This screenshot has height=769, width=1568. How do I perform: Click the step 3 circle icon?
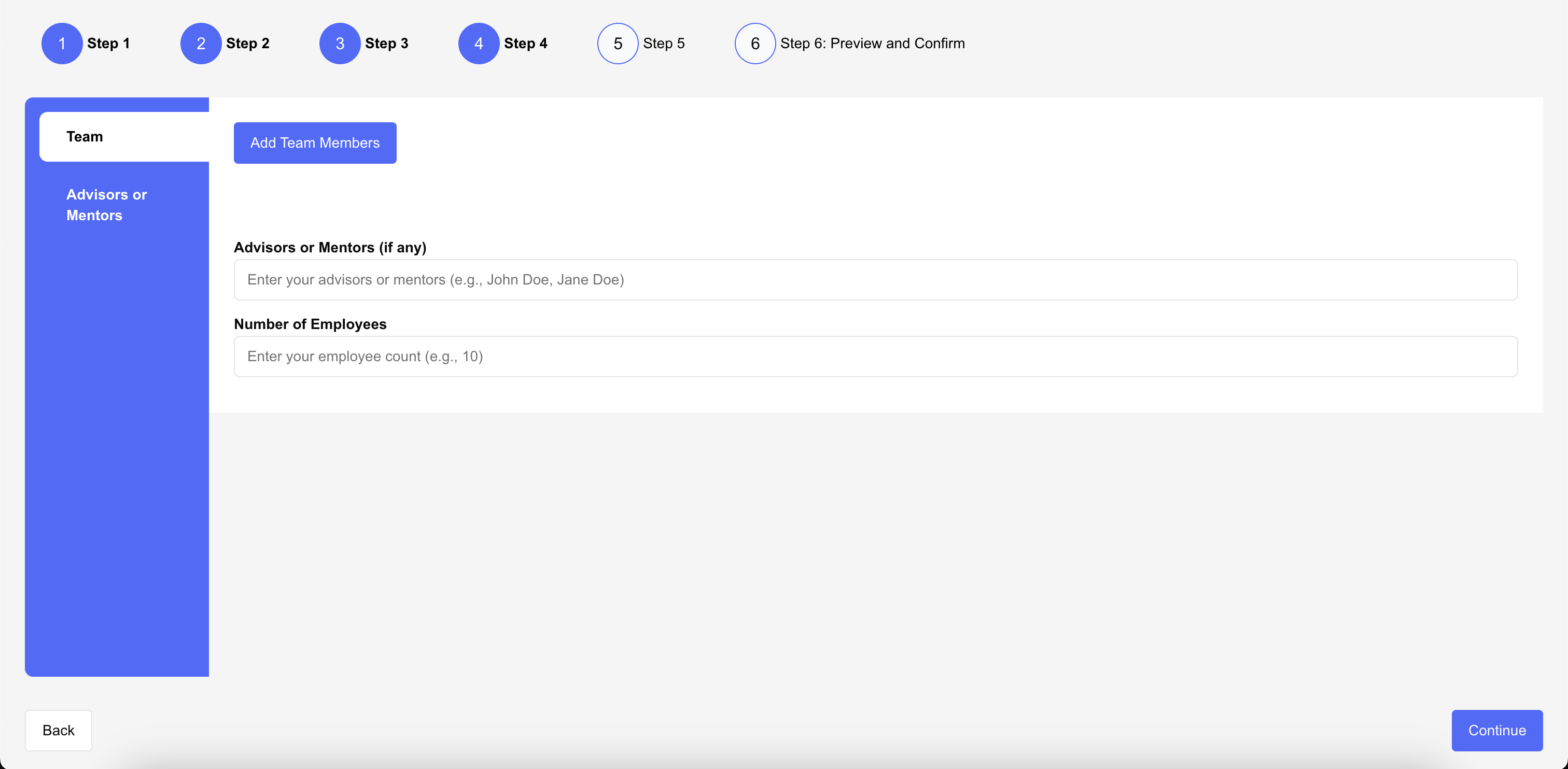[340, 43]
